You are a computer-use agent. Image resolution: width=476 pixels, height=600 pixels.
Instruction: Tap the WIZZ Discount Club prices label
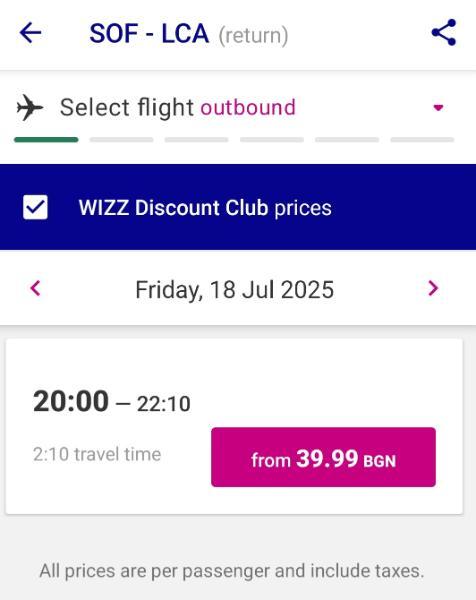(x=205, y=208)
